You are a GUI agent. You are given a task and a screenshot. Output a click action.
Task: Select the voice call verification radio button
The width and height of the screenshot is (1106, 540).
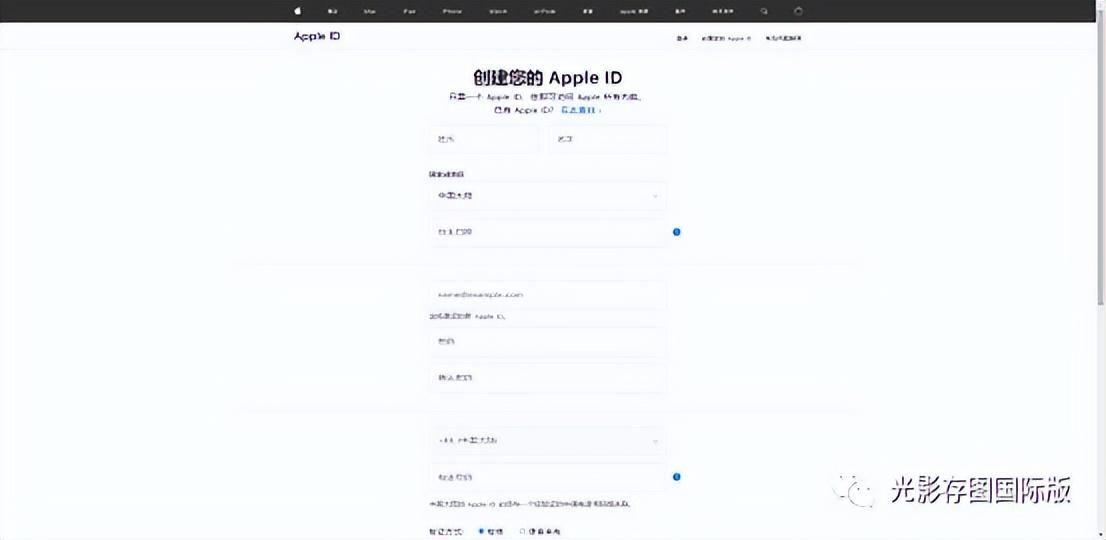[x=523, y=532]
